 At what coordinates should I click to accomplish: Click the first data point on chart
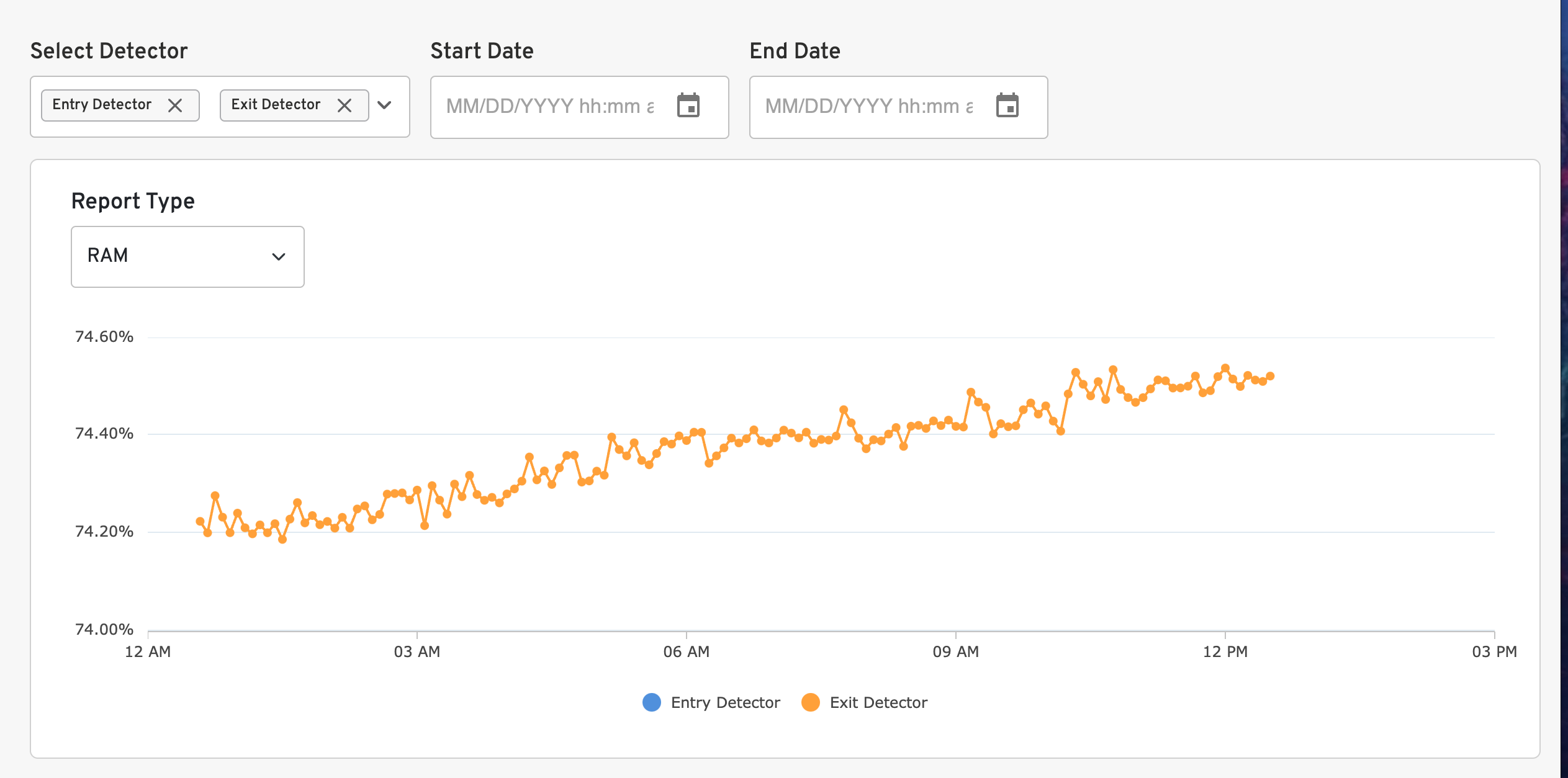(x=200, y=522)
